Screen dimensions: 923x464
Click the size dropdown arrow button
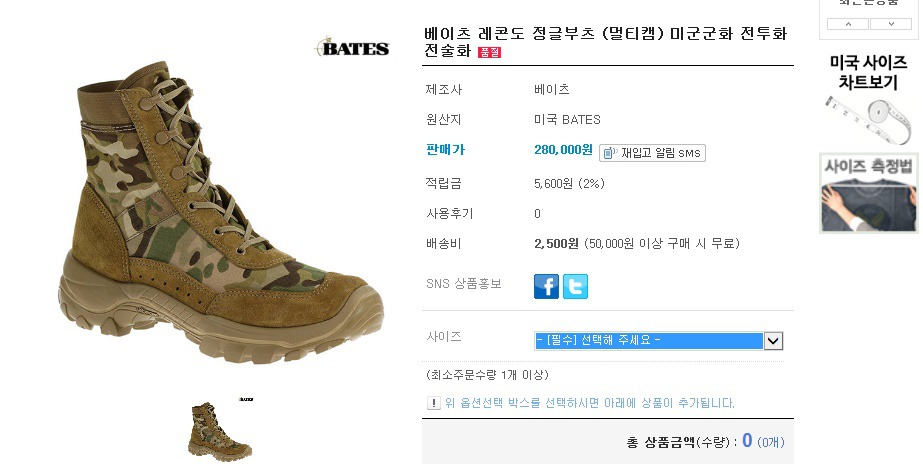tap(773, 340)
